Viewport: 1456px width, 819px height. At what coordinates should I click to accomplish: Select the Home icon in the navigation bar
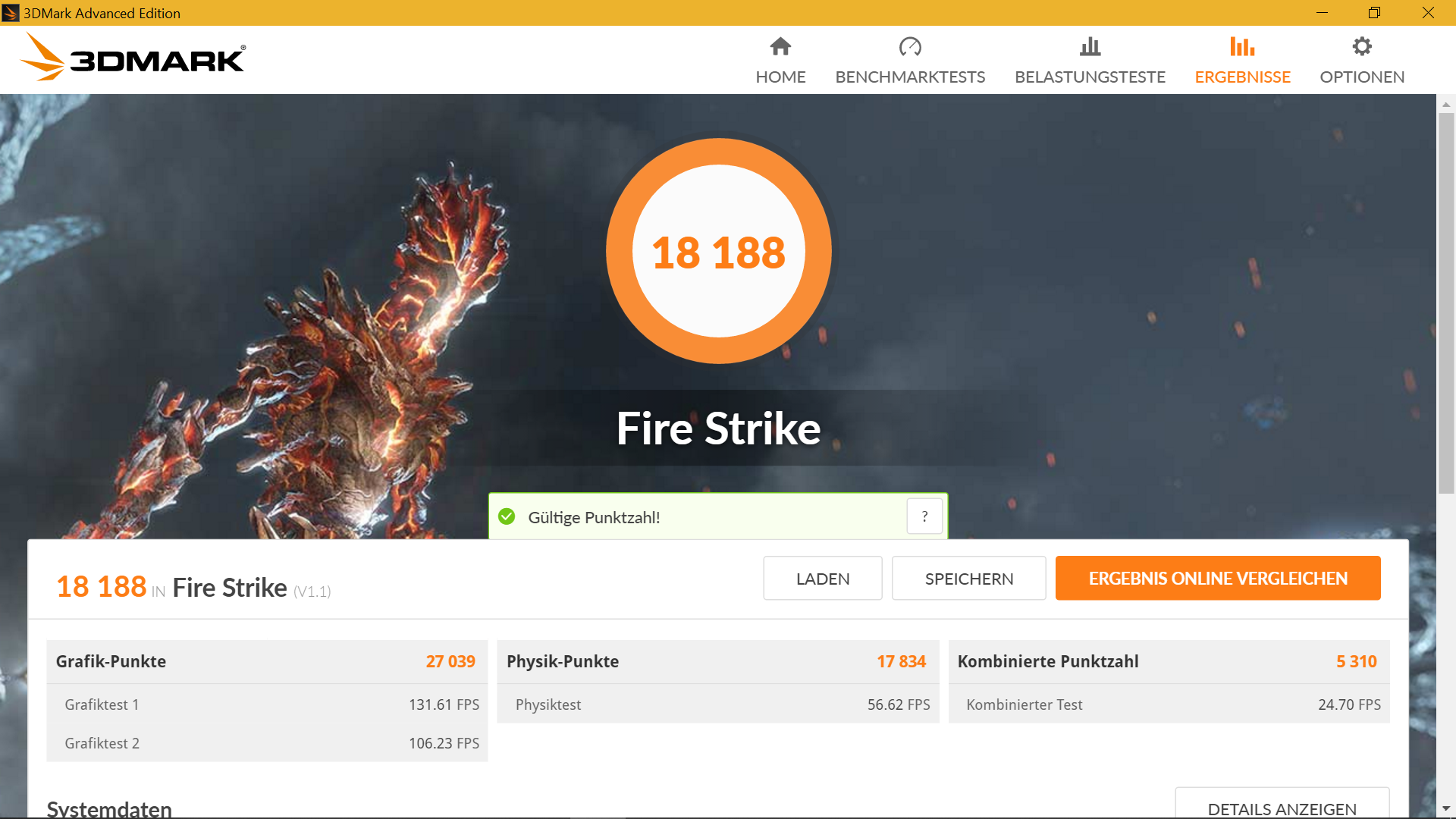coord(780,47)
